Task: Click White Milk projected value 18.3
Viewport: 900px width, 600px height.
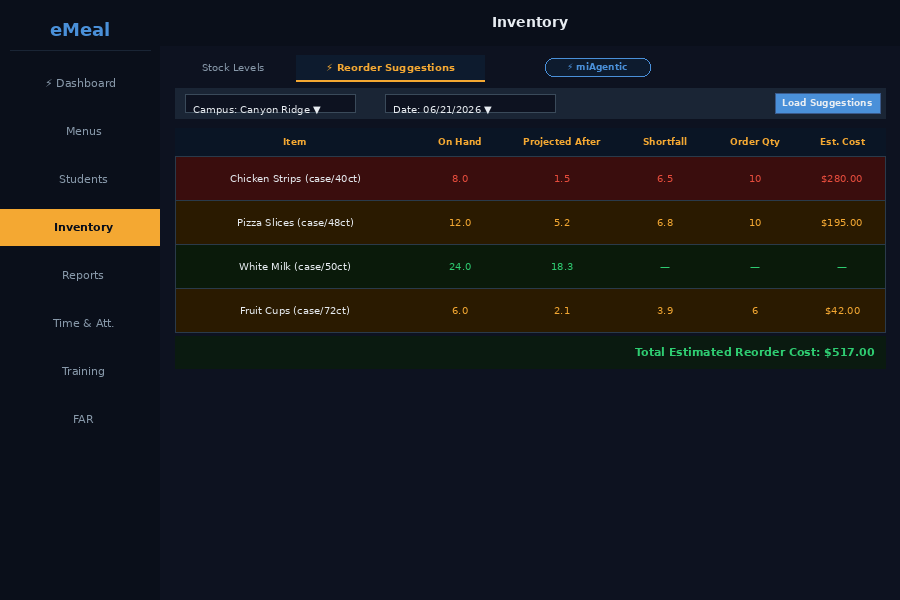Action: tap(562, 267)
